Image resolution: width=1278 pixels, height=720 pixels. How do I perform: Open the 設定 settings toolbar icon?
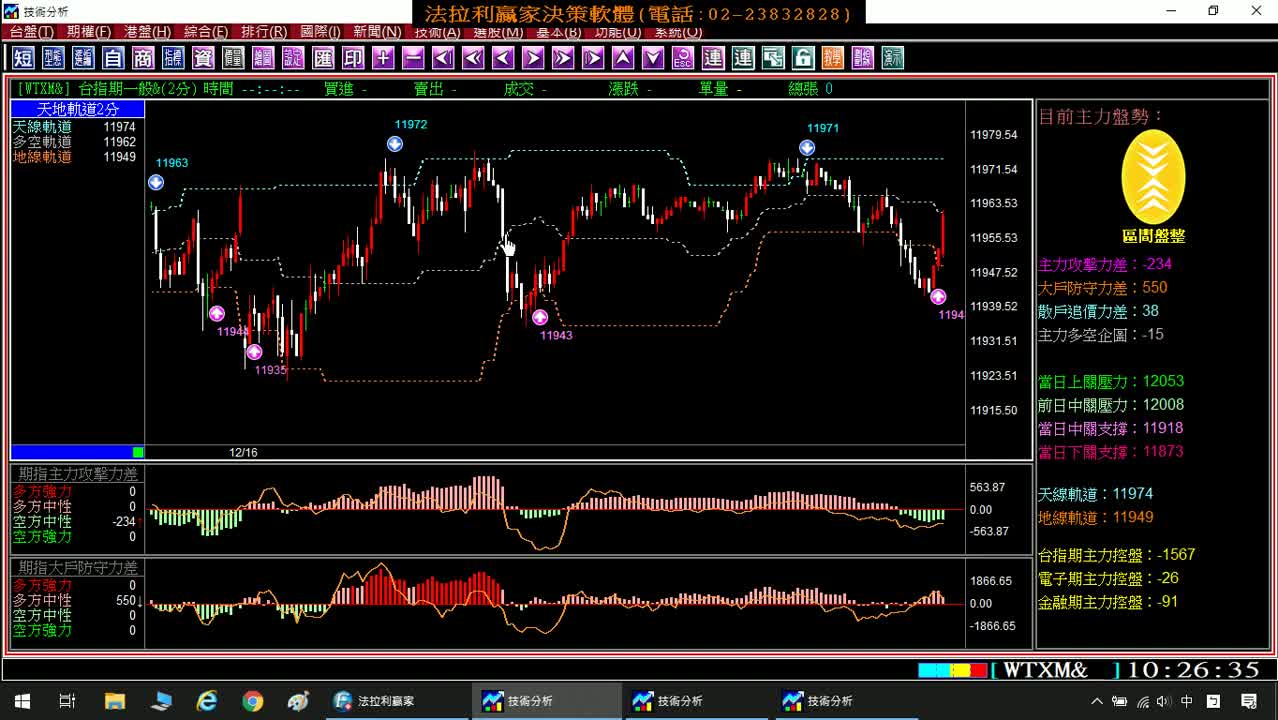[x=293, y=57]
